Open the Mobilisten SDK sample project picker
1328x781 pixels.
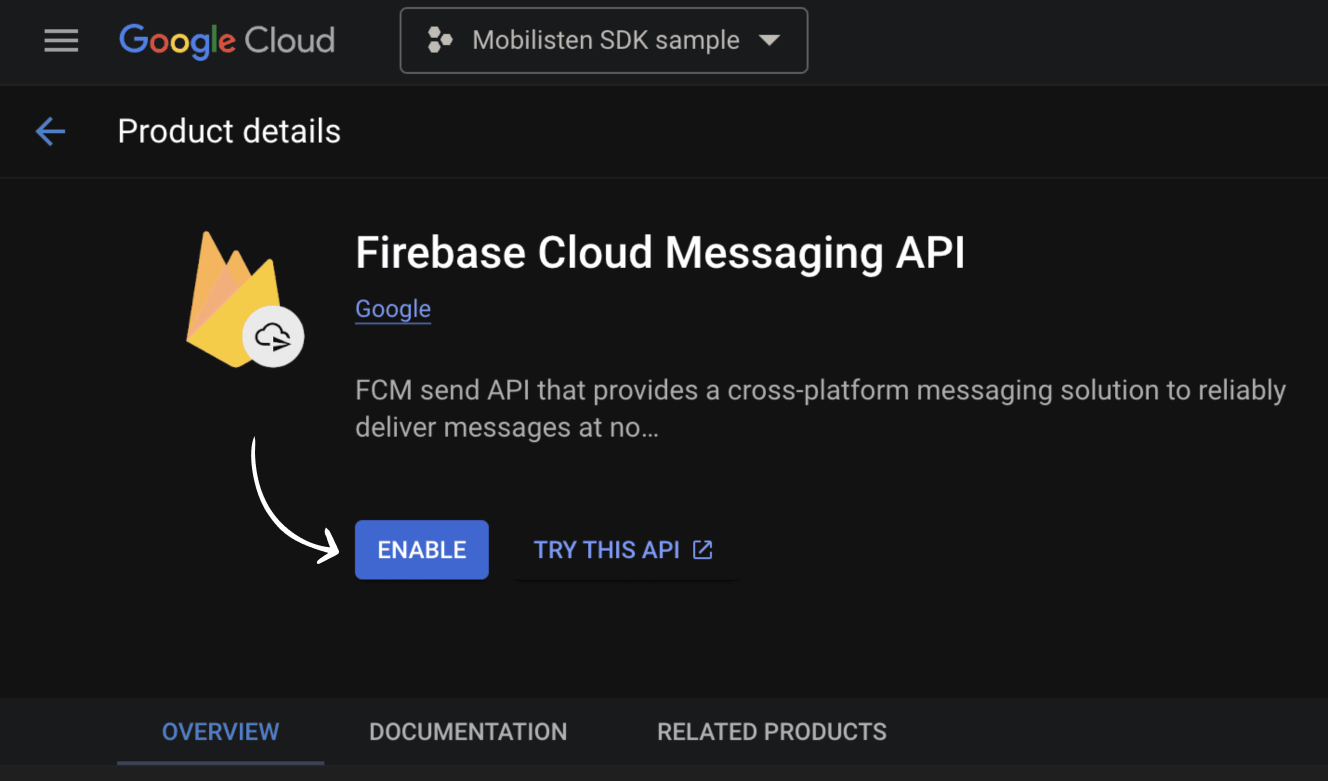[x=605, y=41]
